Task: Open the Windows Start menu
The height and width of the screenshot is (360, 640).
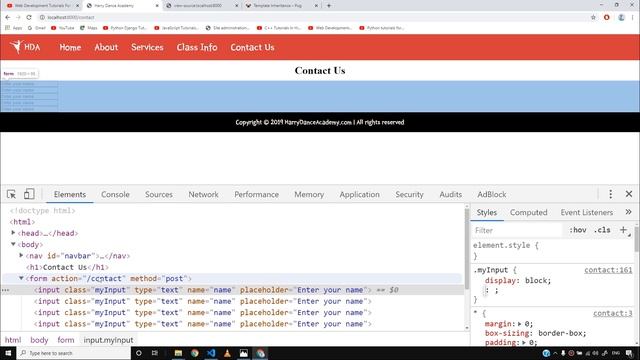Action: pos(8,353)
